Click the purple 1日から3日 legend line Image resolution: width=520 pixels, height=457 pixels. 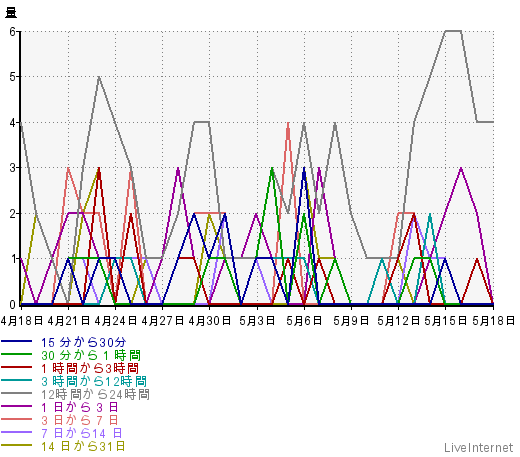(16, 406)
